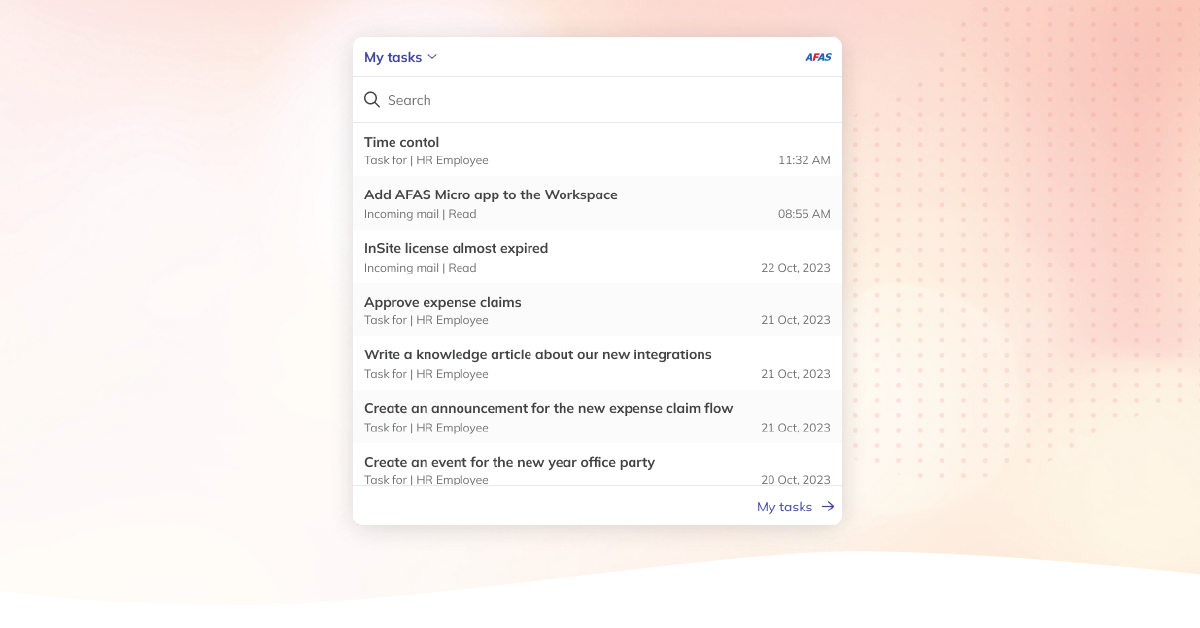Image resolution: width=1200 pixels, height=628 pixels.
Task: Expand the My tasks chevron in header
Action: [432, 57]
